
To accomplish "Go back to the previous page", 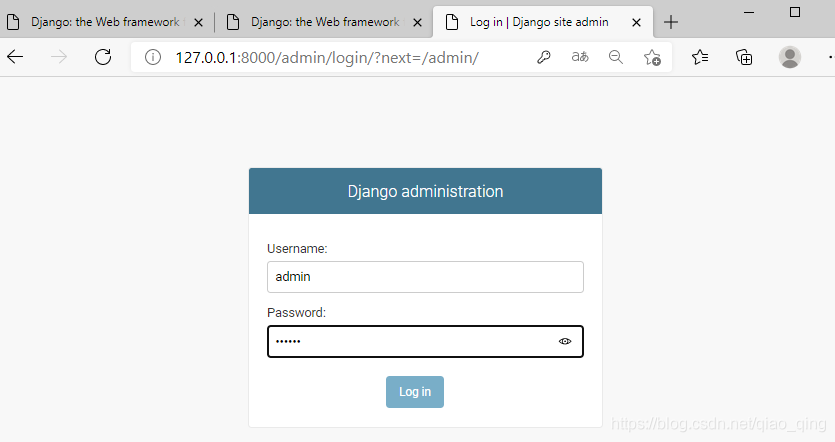I will (15, 56).
